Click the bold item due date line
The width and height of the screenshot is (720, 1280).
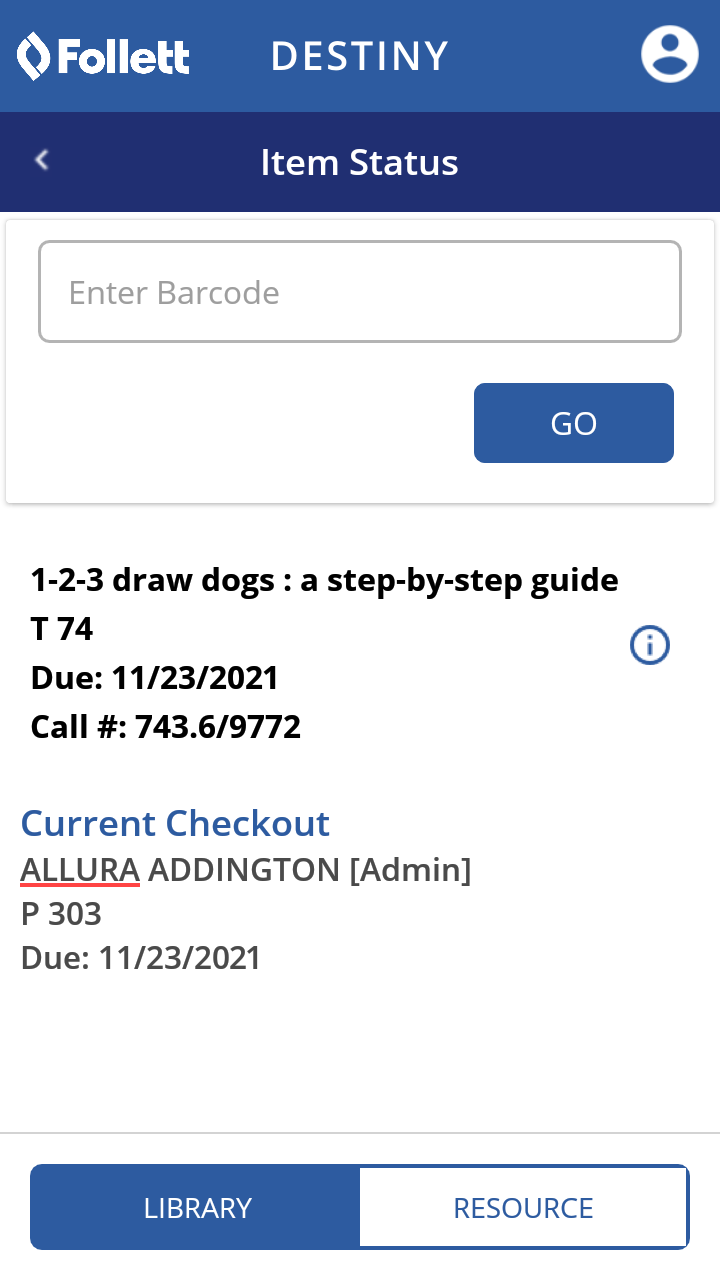click(154, 678)
